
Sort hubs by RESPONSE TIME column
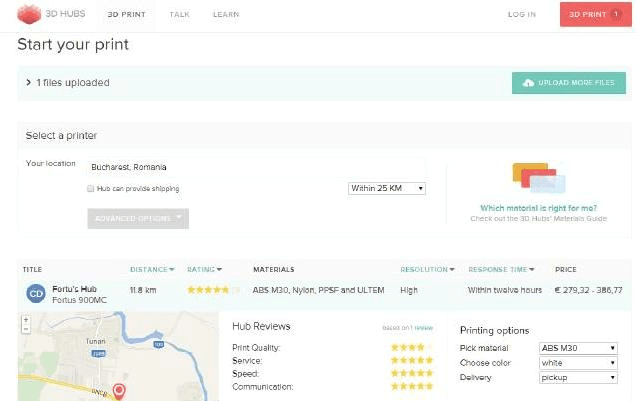(501, 269)
